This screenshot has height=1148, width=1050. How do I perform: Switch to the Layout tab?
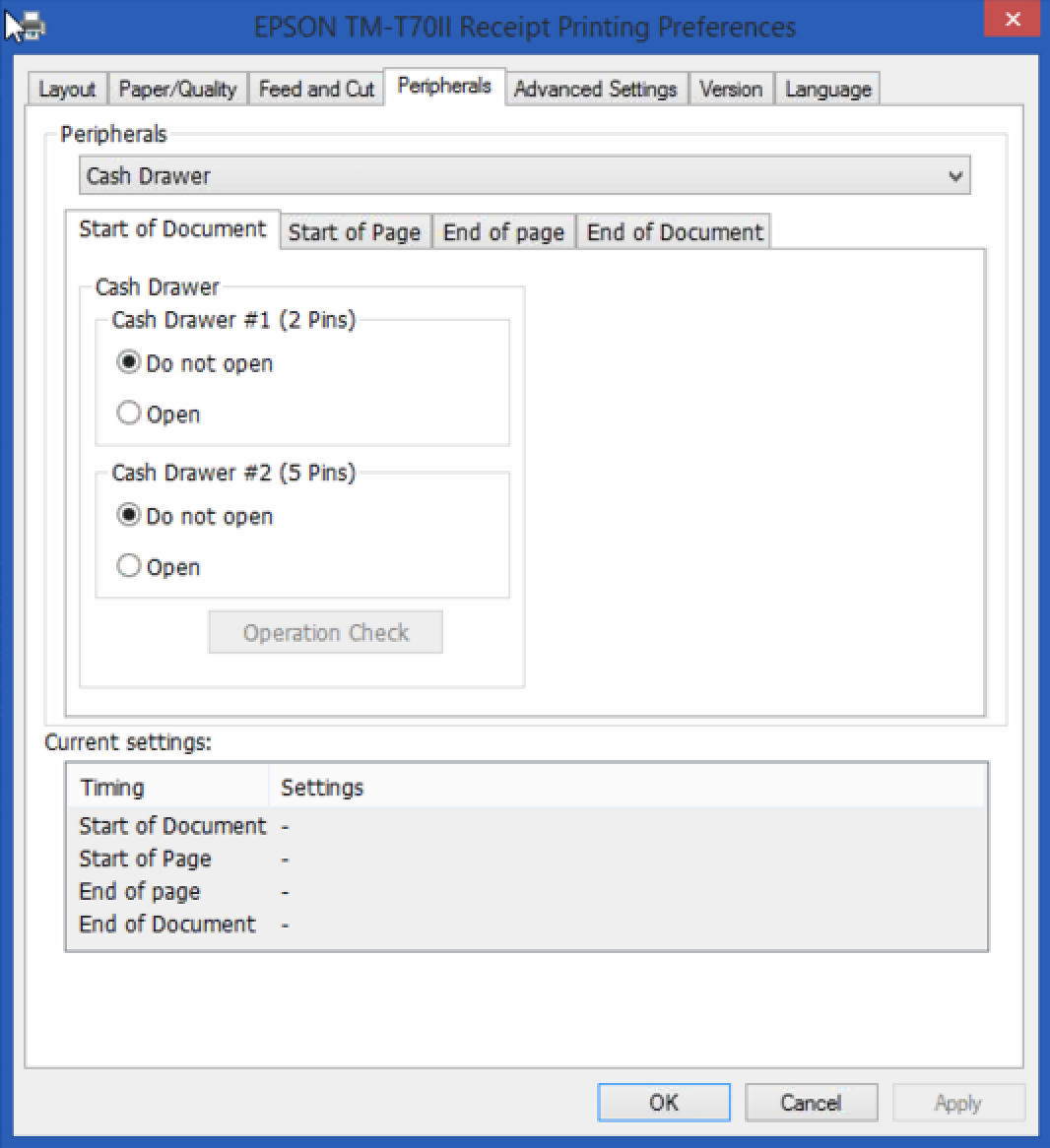point(67,90)
